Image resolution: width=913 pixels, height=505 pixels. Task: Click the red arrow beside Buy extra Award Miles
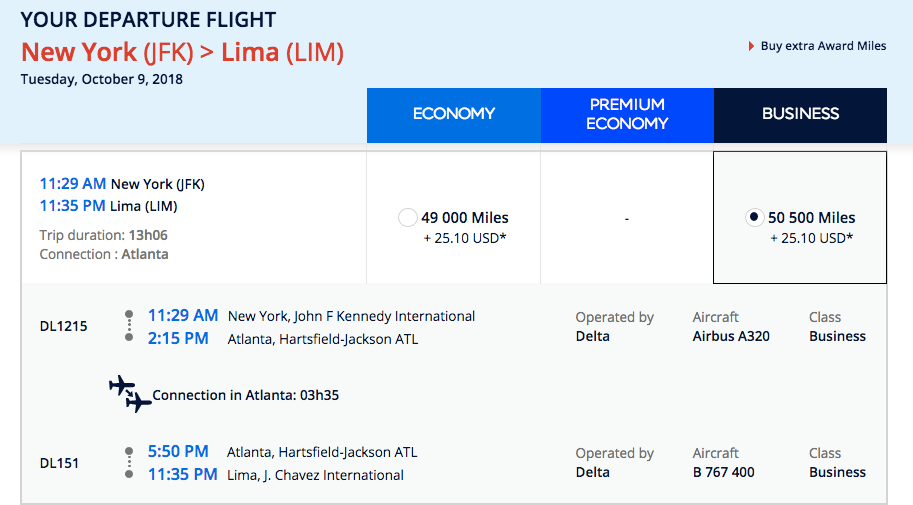pos(751,46)
